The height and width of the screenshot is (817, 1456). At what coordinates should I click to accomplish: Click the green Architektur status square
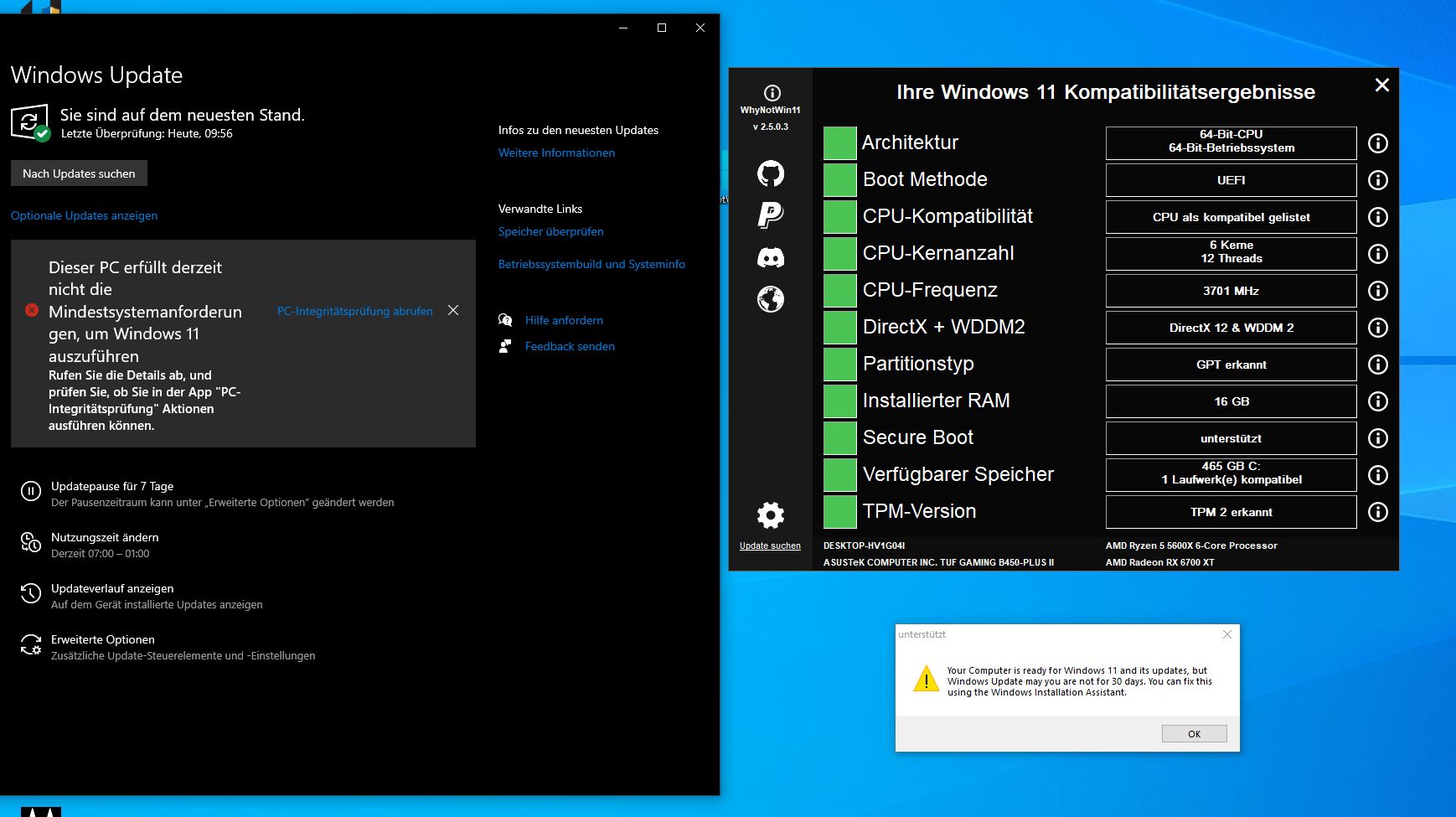[839, 143]
